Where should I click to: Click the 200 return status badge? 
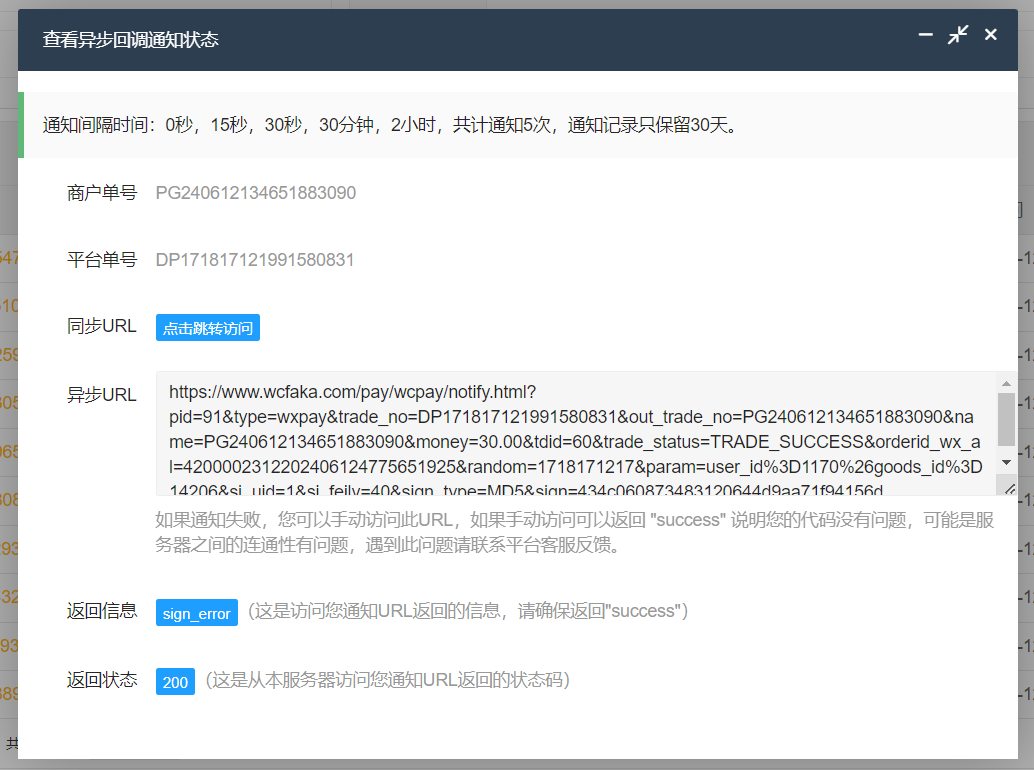[175, 682]
